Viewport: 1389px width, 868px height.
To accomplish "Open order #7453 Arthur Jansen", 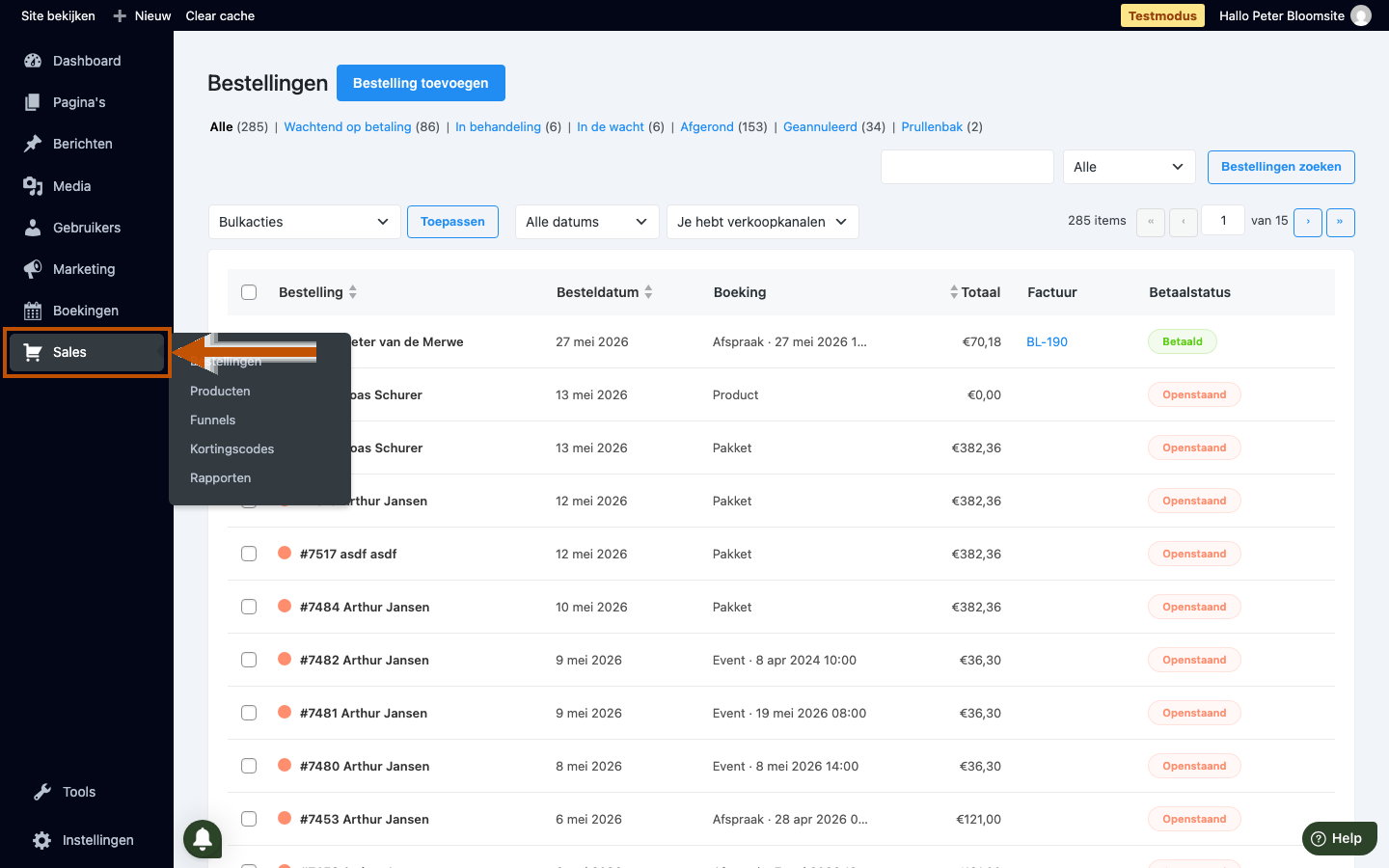I will [365, 819].
